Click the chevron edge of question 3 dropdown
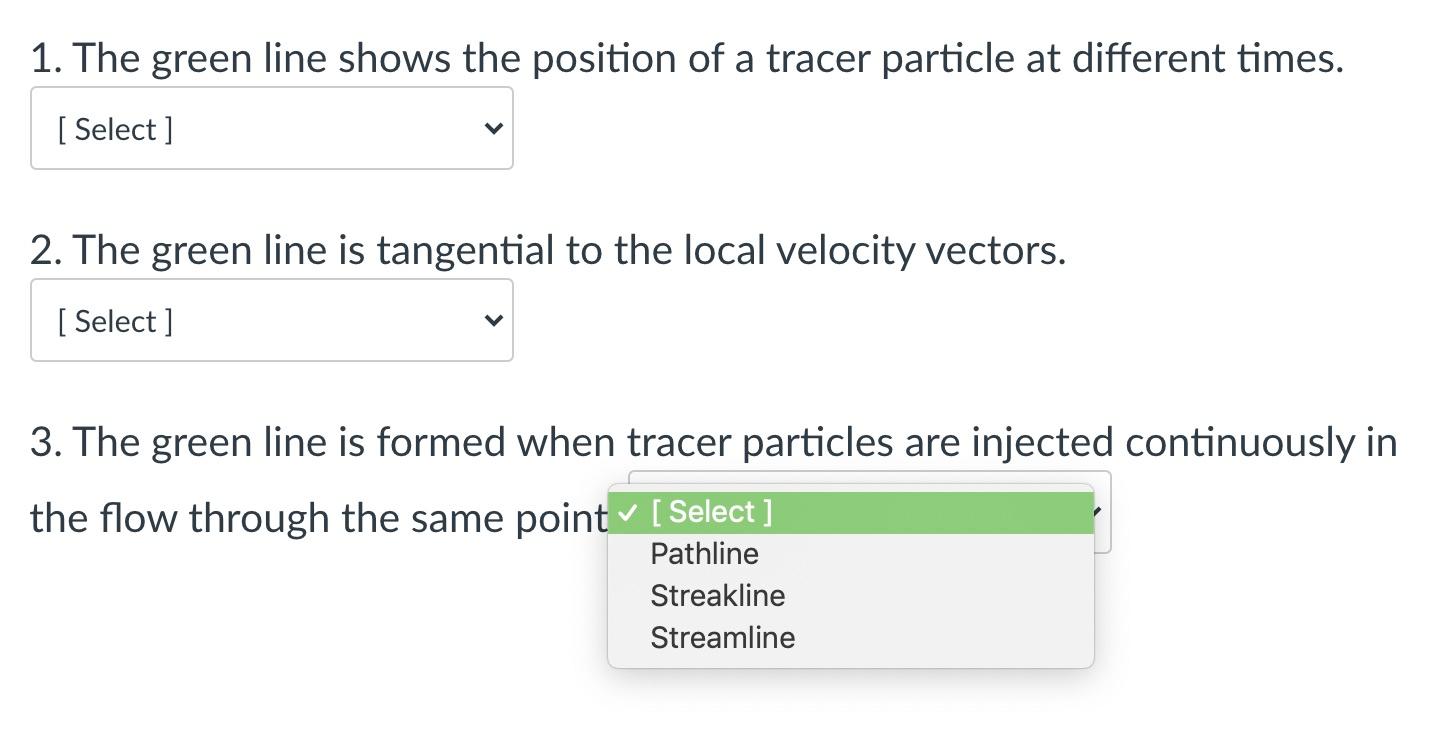 point(1095,513)
